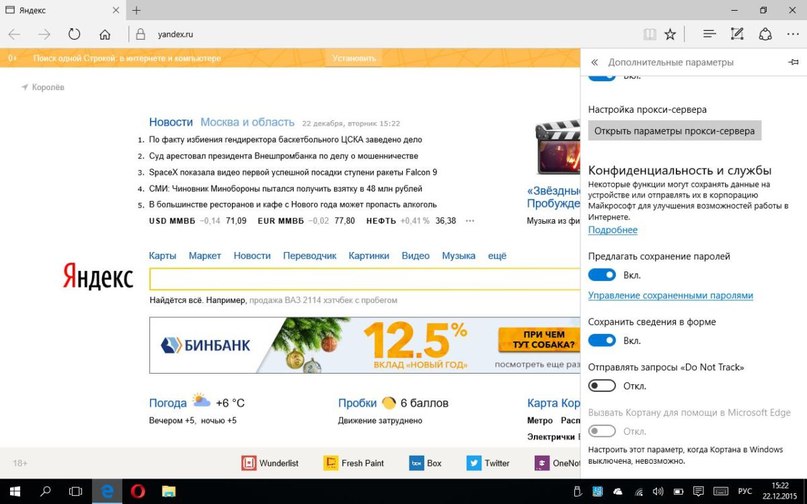This screenshot has height=504, width=807.
Task: Open Windows Task View on taskbar
Action: (76, 491)
